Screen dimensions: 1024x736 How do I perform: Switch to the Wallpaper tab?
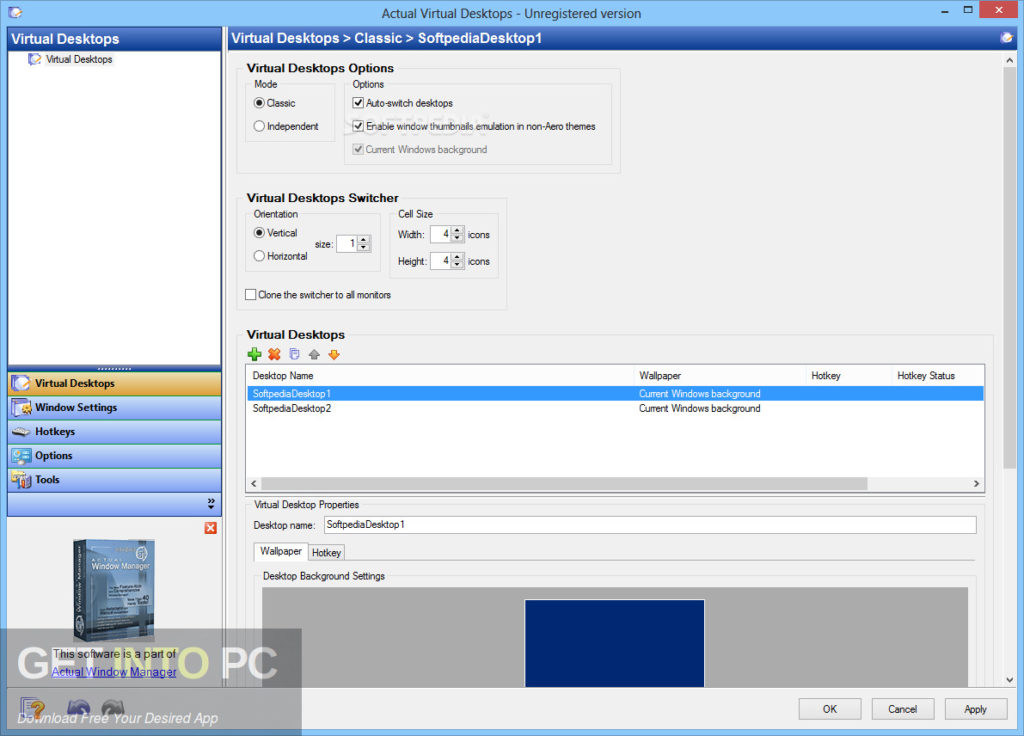[281, 551]
